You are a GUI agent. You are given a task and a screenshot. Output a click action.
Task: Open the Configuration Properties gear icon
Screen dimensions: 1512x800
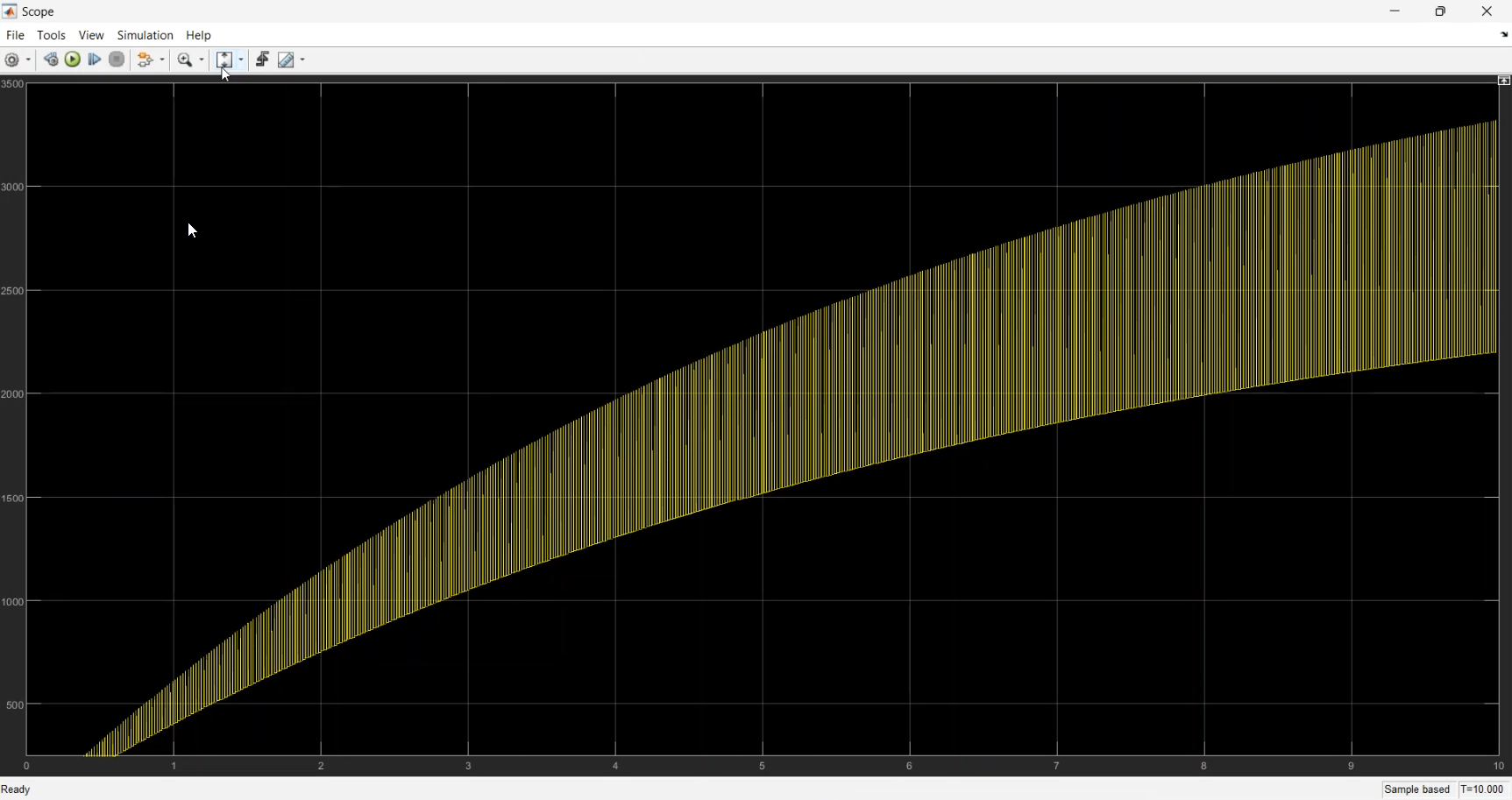(12, 60)
